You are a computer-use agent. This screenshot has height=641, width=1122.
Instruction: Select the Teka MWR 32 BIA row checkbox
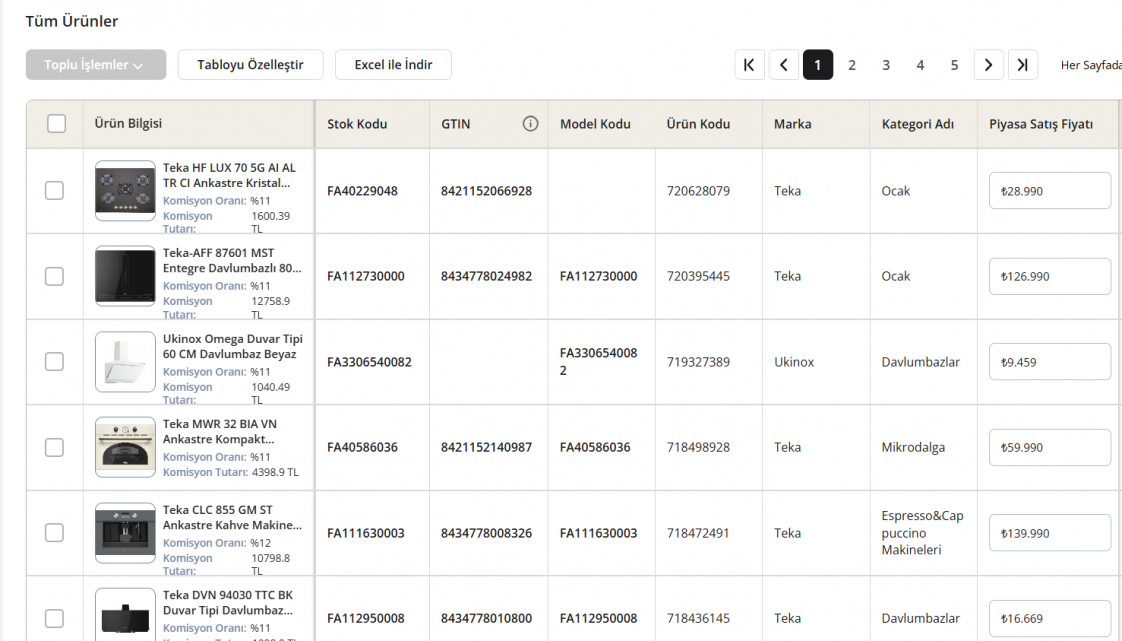(x=55, y=447)
